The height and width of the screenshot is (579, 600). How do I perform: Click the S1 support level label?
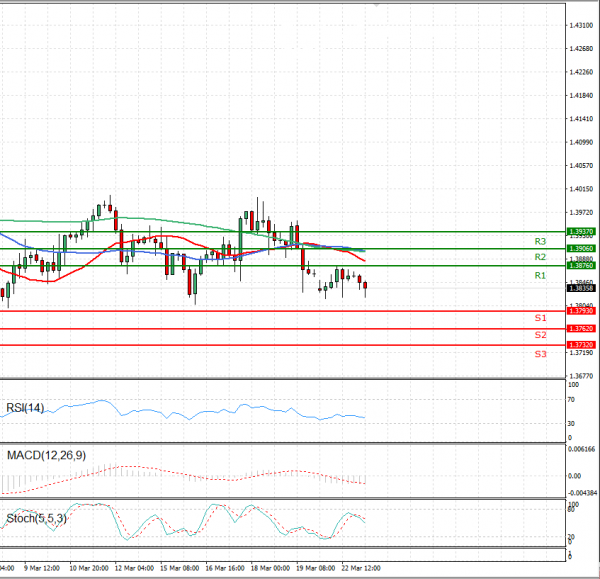coord(539,318)
